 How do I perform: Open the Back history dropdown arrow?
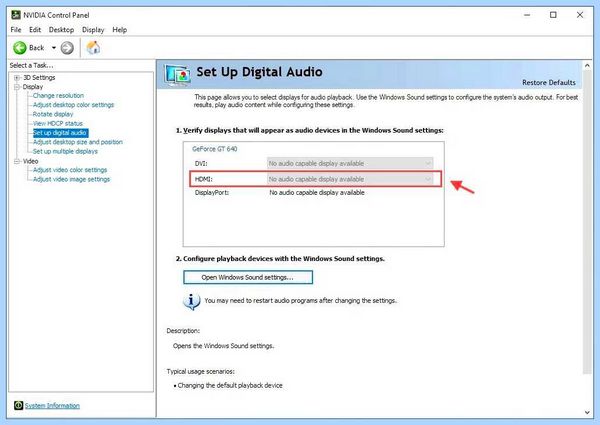(54, 48)
